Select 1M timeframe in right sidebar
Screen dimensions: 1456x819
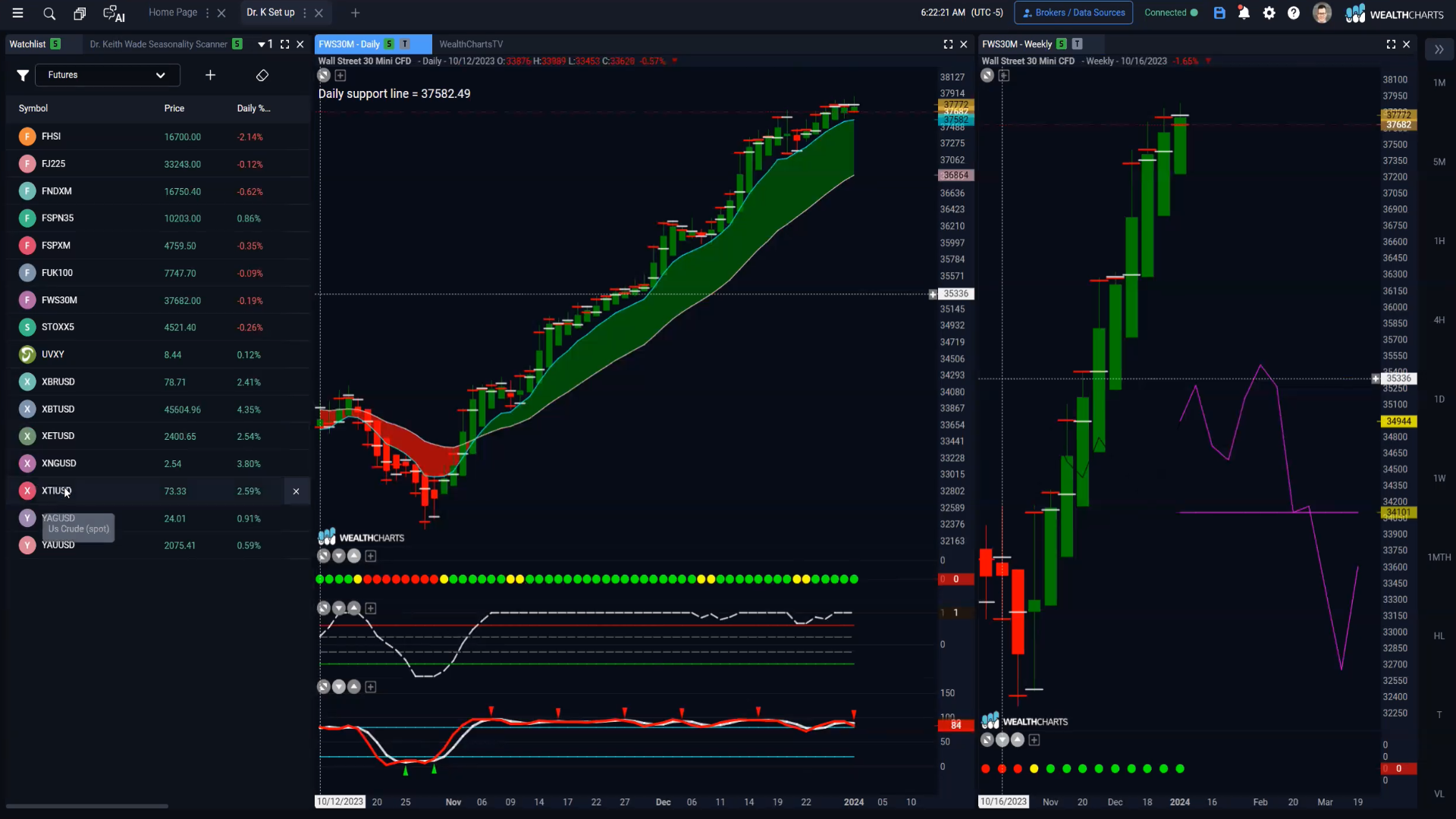click(1439, 83)
